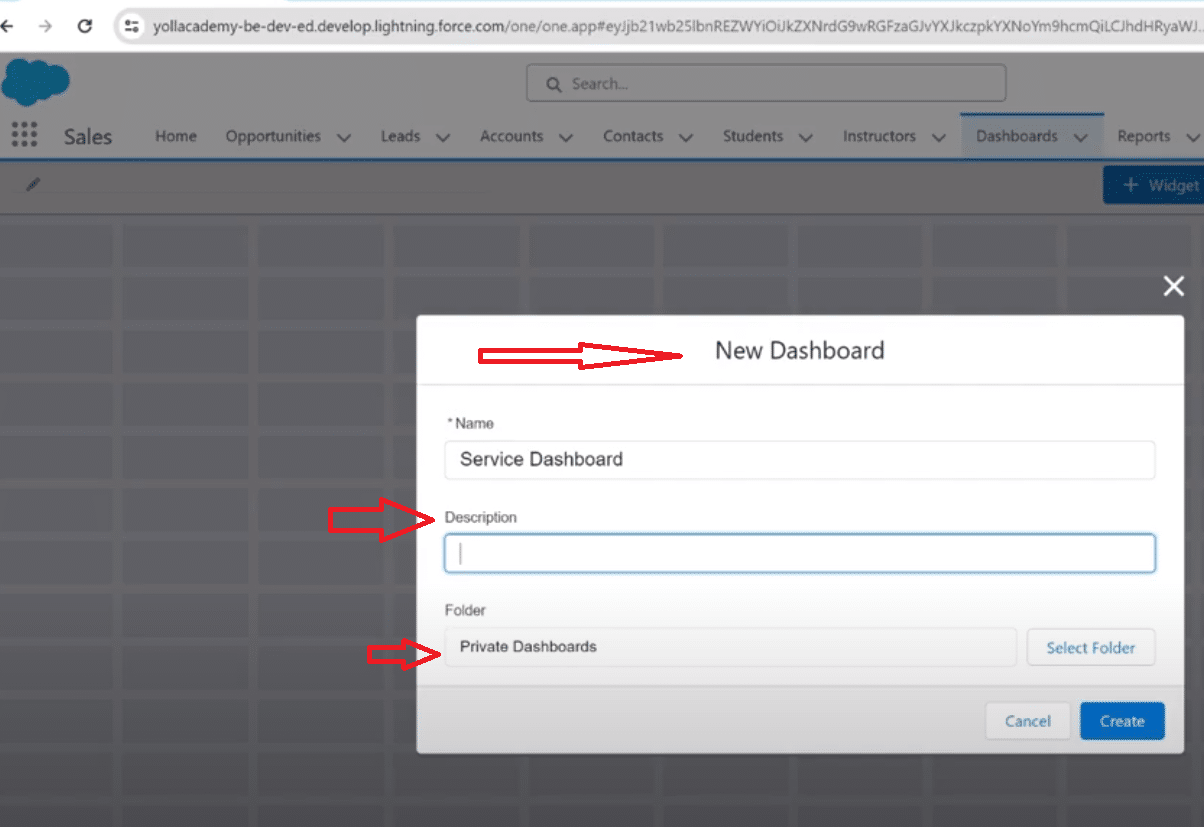The height and width of the screenshot is (827, 1204).
Task: Go forward in browser history
Action: tap(45, 26)
